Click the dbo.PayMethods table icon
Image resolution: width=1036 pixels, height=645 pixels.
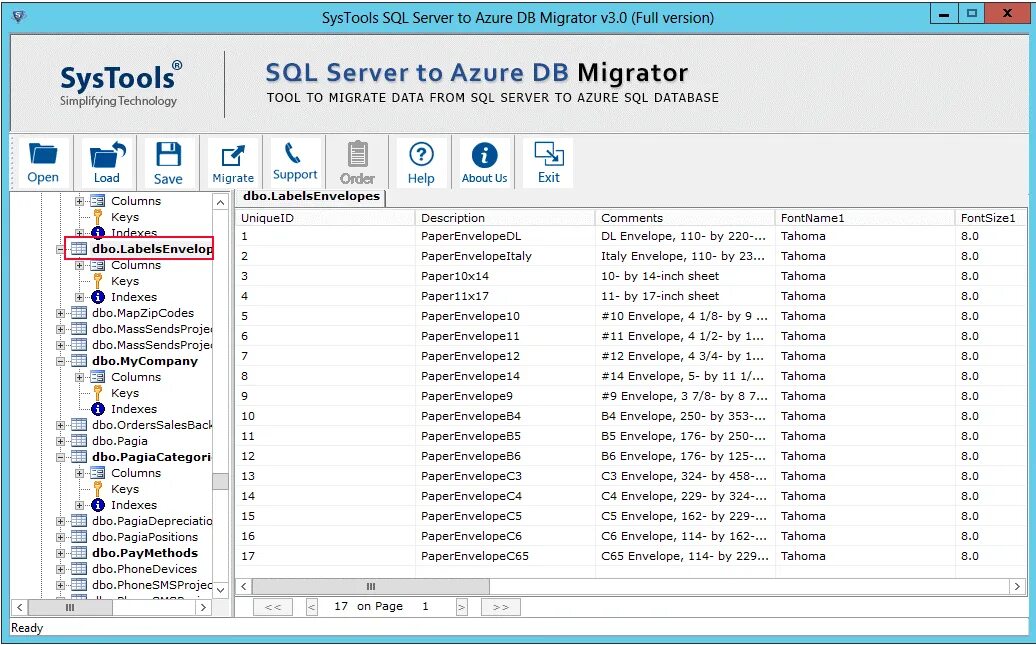click(x=79, y=553)
